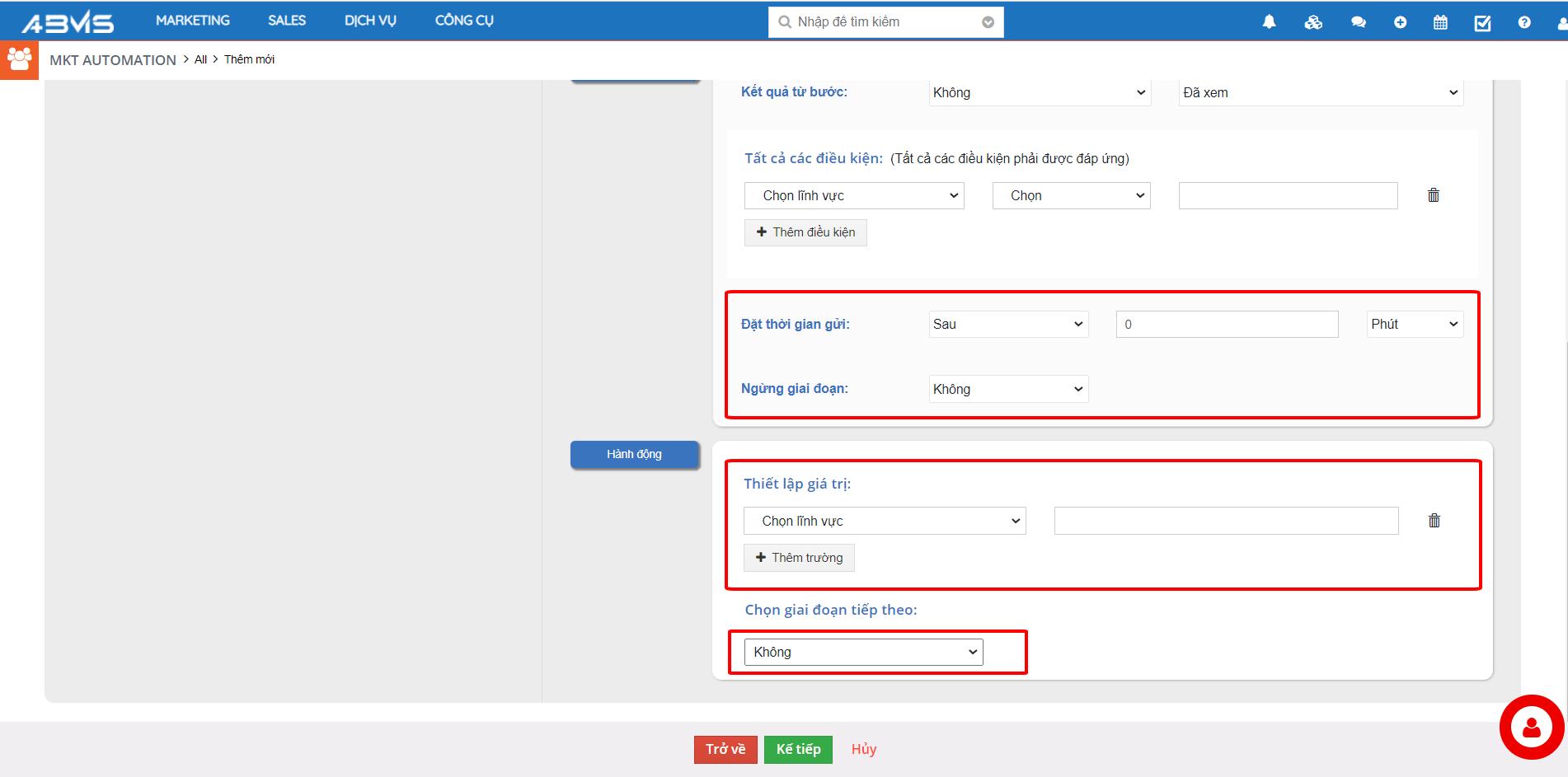Open the calendar icon in header

1440,22
